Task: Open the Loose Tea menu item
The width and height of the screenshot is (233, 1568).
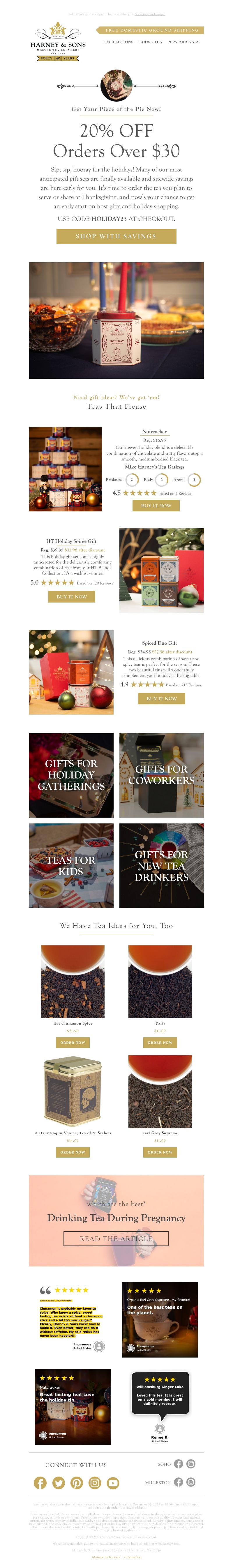Action: [150, 42]
